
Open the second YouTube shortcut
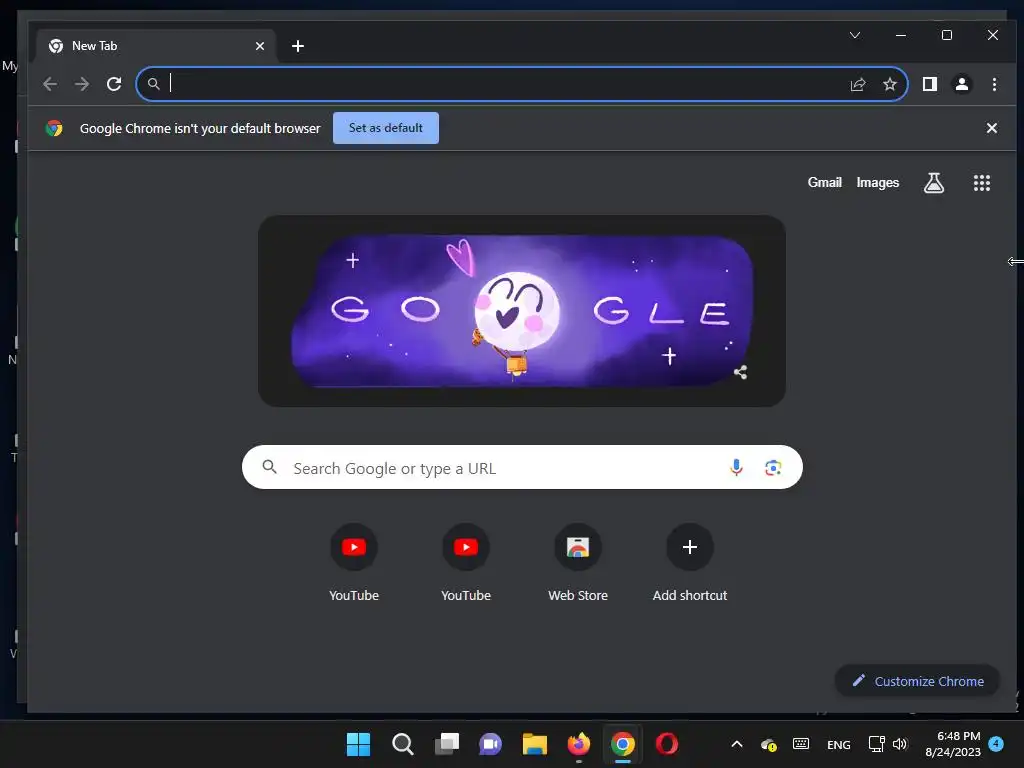466,563
